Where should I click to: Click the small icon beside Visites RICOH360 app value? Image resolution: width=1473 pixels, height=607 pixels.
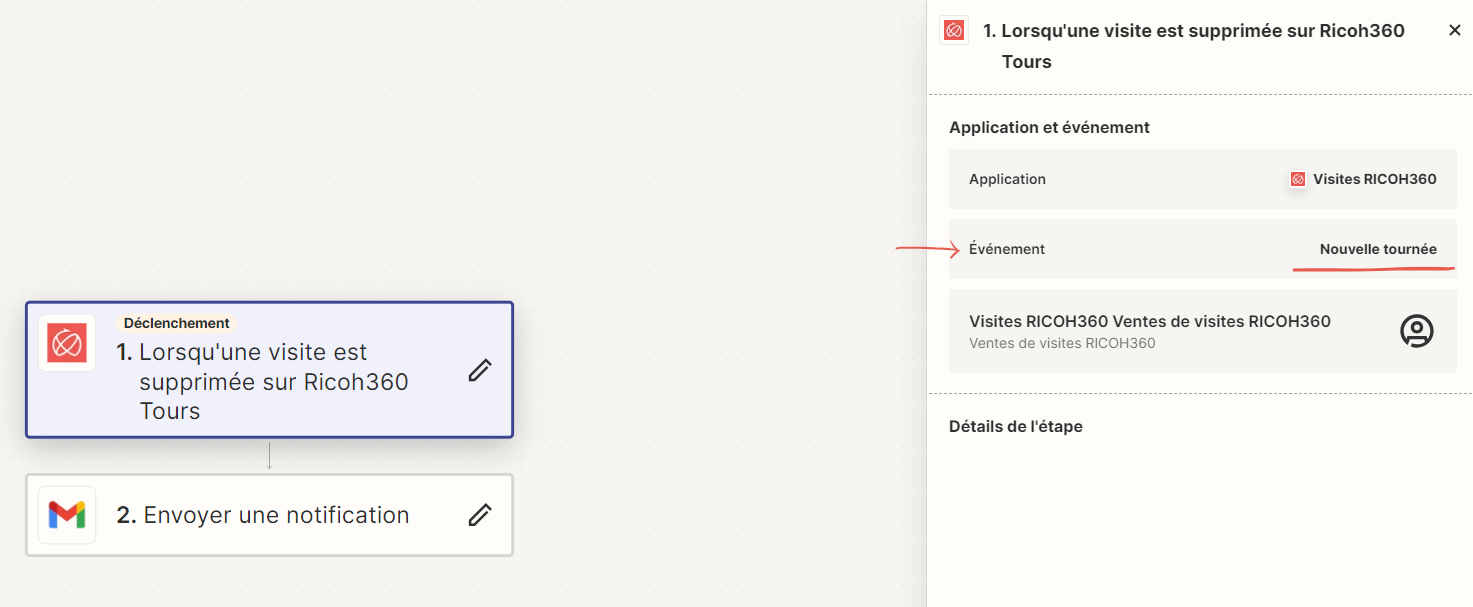(1297, 179)
